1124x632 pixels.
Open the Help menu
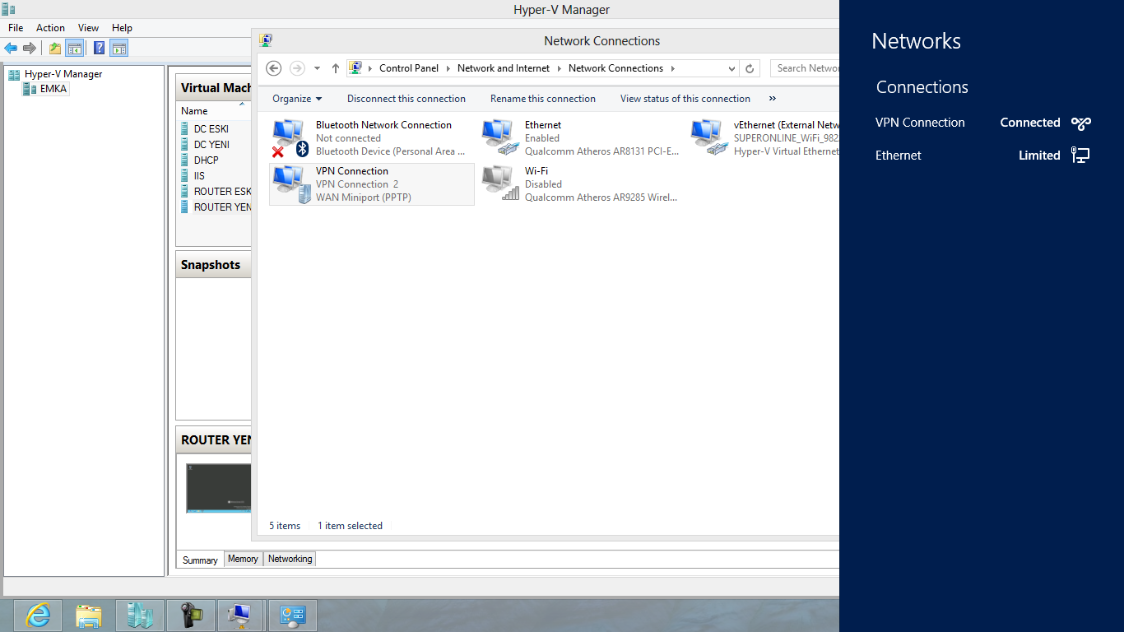(122, 28)
